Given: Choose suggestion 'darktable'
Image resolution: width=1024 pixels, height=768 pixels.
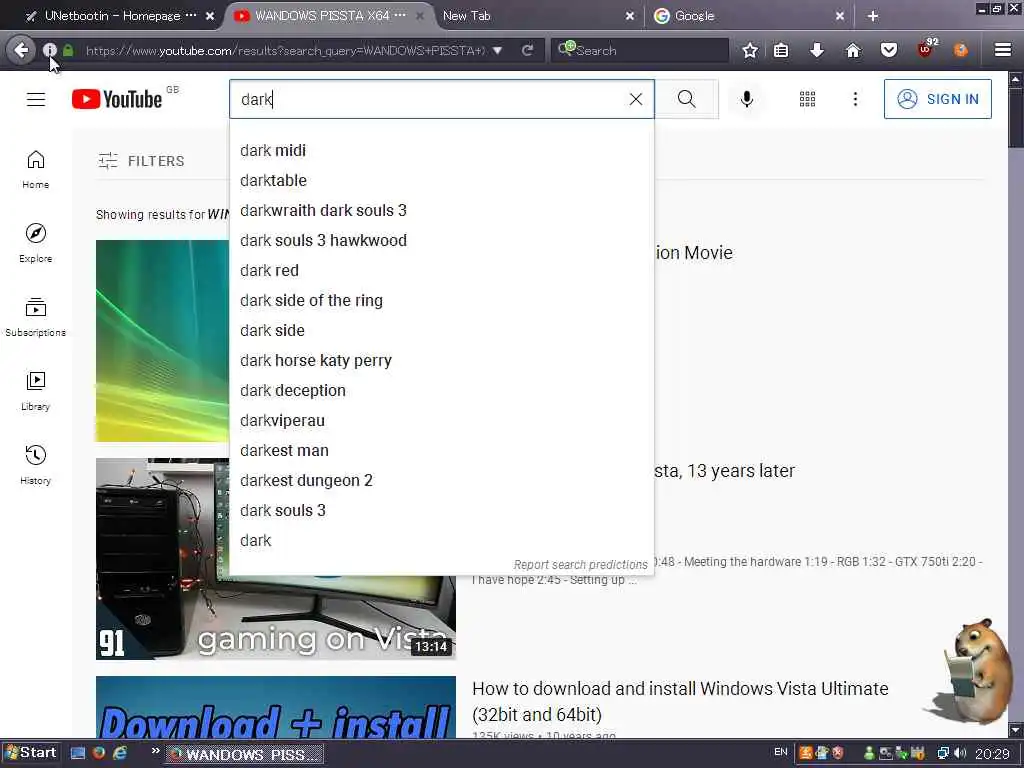Looking at the screenshot, I should point(441,181).
